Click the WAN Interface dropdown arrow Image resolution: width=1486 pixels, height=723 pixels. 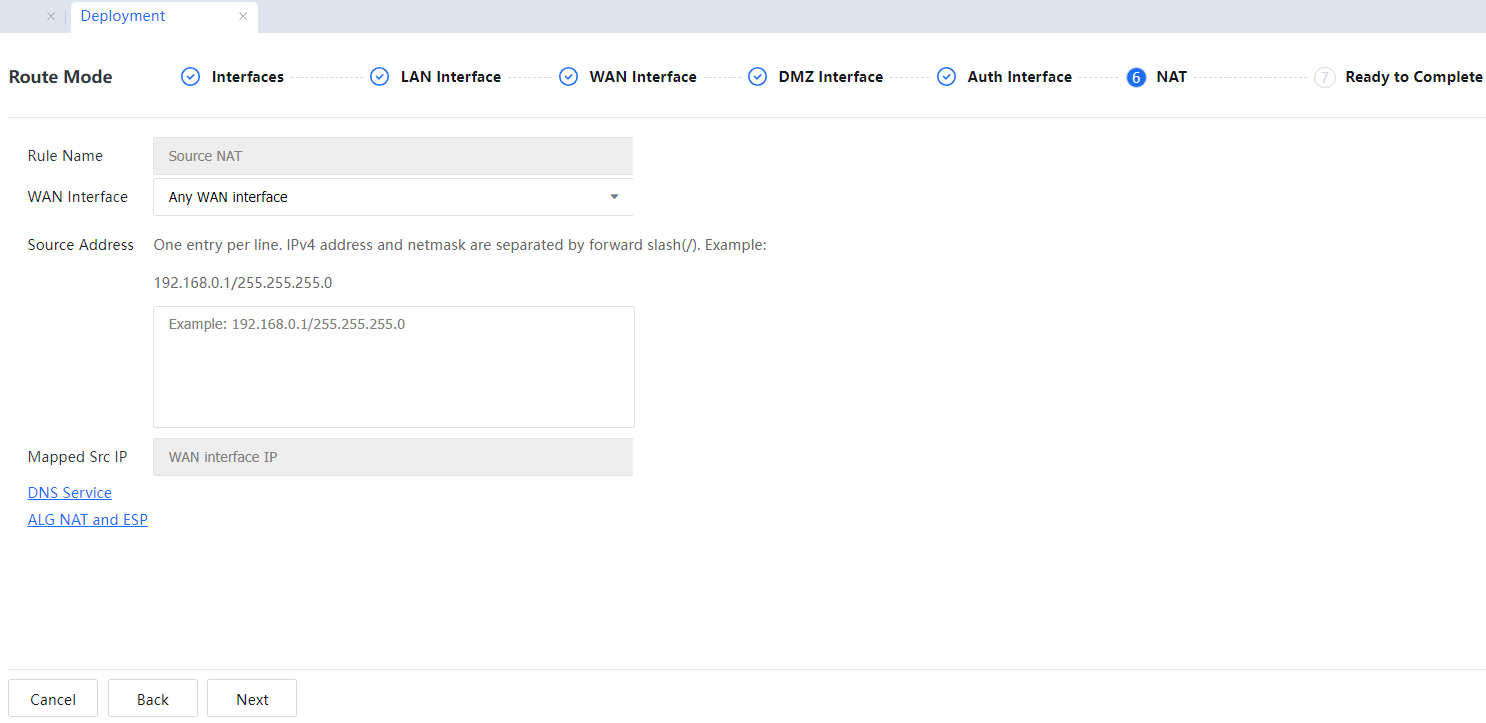[x=614, y=197]
